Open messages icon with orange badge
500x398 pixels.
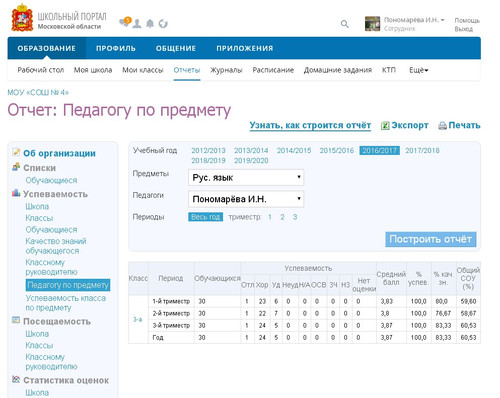click(125, 22)
